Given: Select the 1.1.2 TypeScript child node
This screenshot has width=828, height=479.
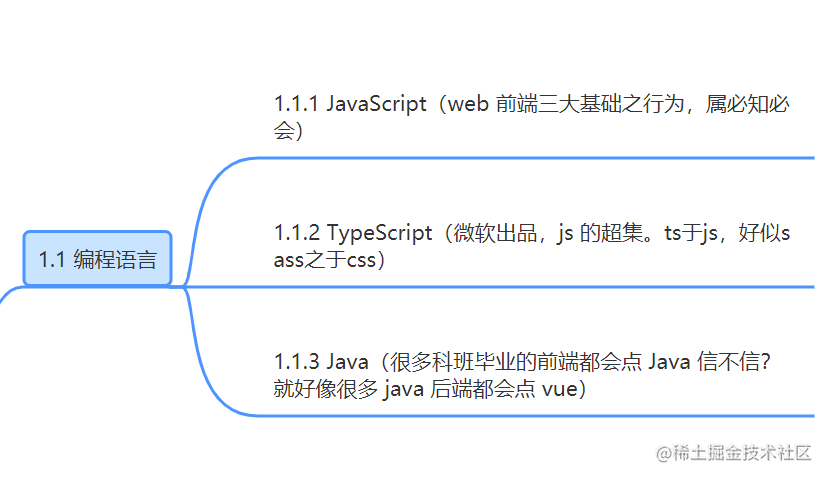Looking at the screenshot, I should click(531, 246).
